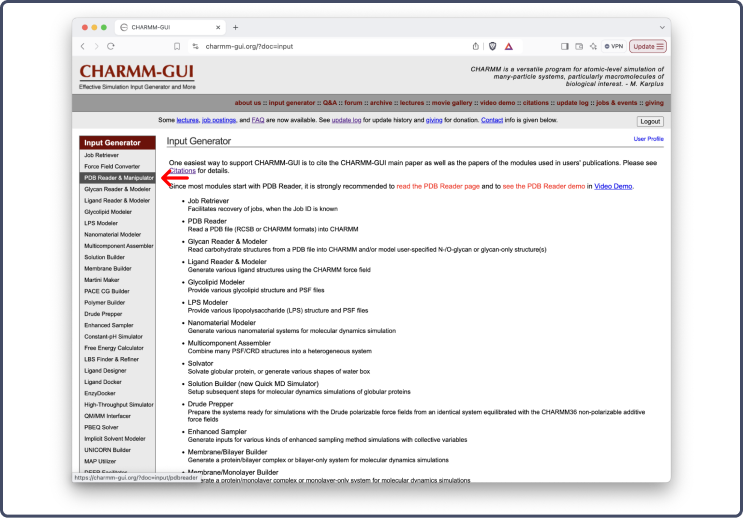Click the share icon in the address bar
Image resolution: width=743 pixels, height=518 pixels.
coord(475,46)
